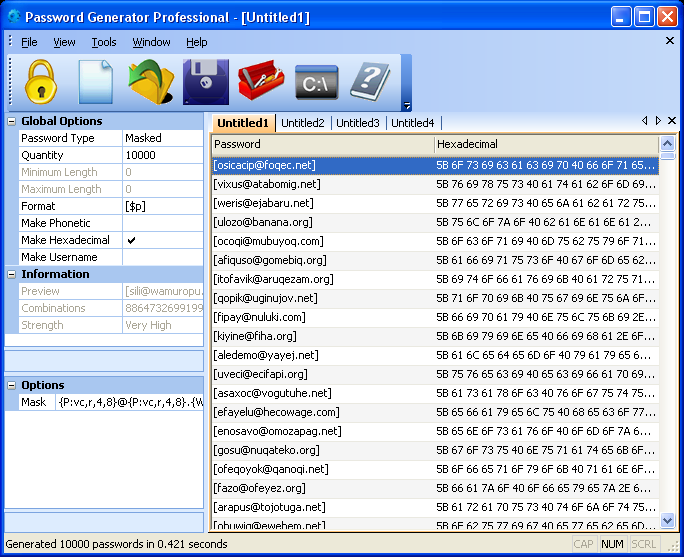This screenshot has width=684, height=557.
Task: Open the red toolbox options icon
Action: click(x=261, y=81)
